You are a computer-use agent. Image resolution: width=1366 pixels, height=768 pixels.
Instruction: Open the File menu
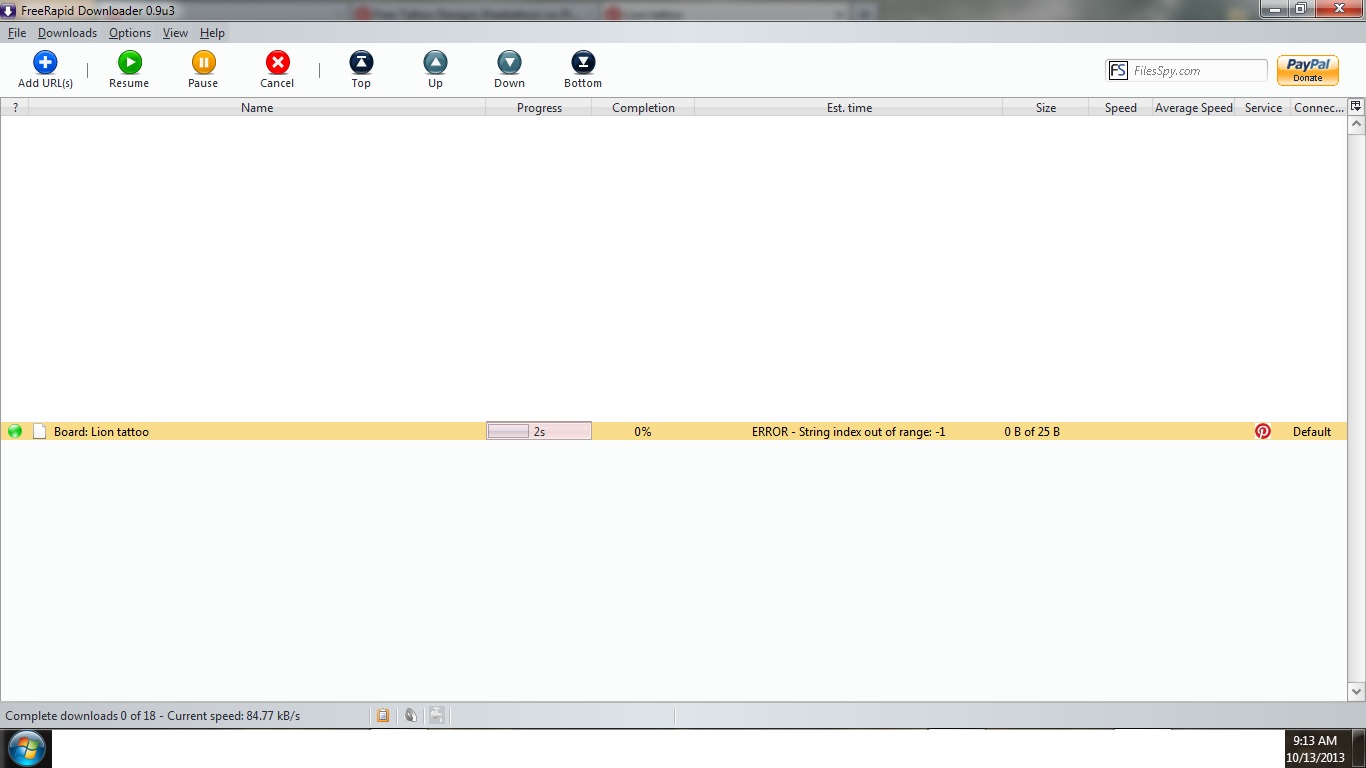coord(17,33)
